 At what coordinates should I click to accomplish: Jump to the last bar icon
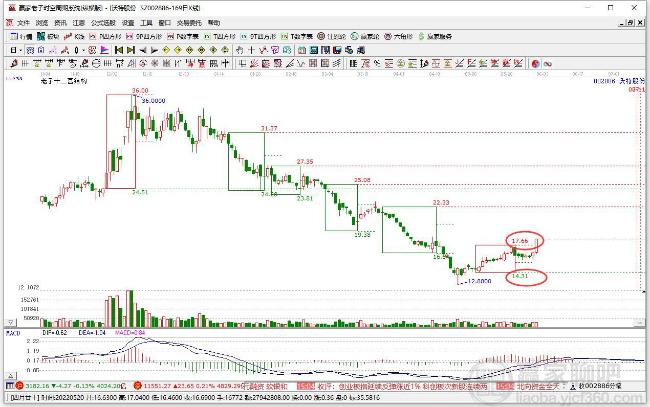click(x=131, y=50)
